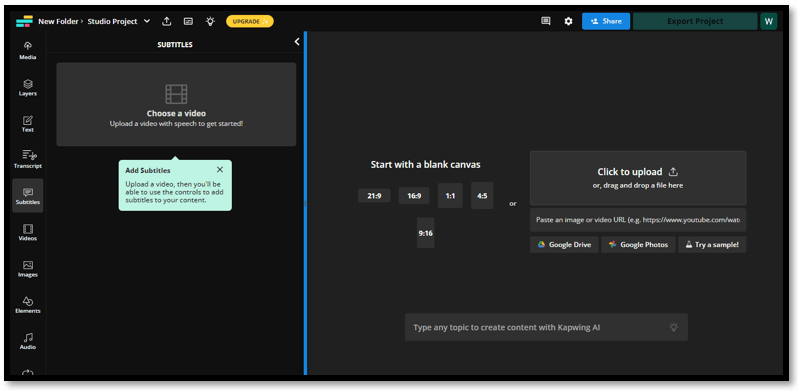Select the Subtitles sidebar tab
Image resolution: width=798 pixels, height=391 pixels.
click(x=27, y=196)
